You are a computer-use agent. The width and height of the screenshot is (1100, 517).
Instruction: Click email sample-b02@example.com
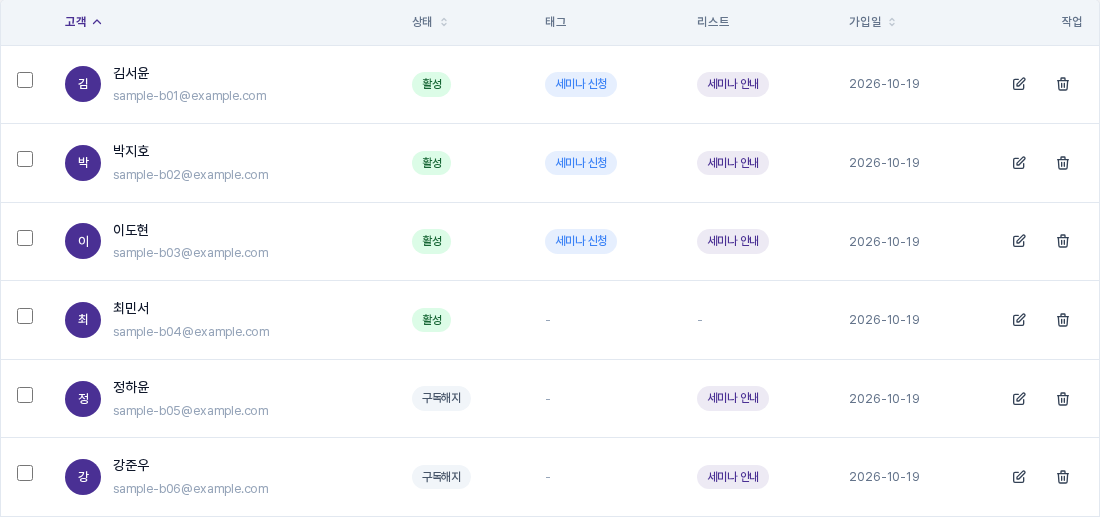point(191,175)
